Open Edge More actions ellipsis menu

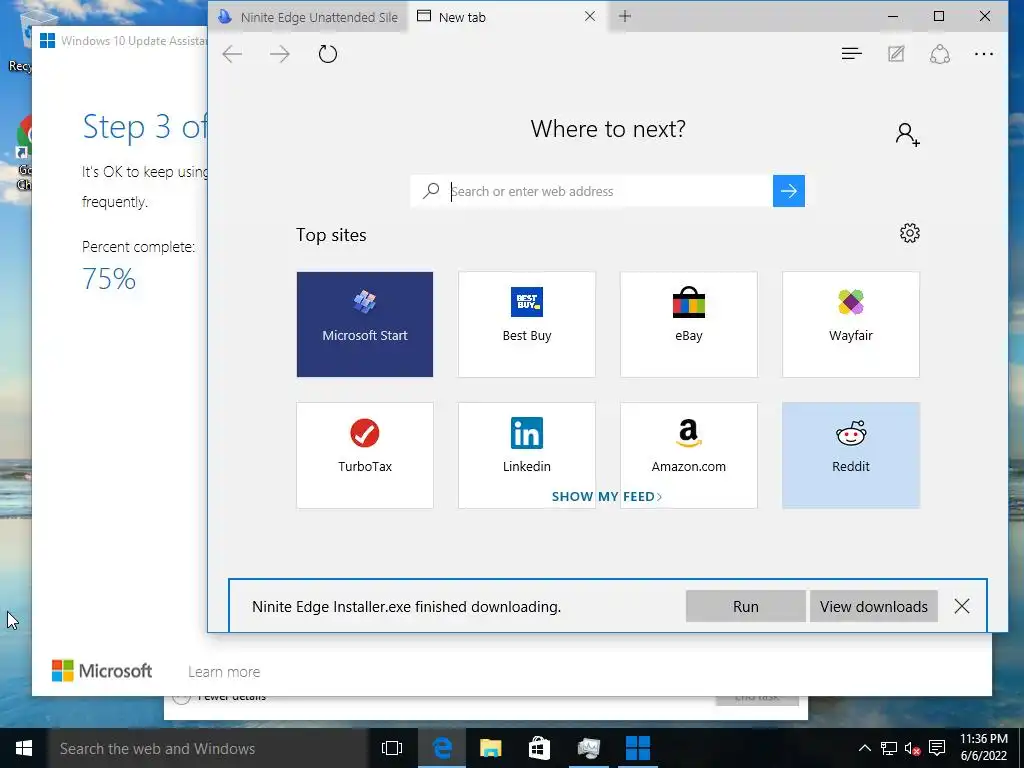coord(984,54)
